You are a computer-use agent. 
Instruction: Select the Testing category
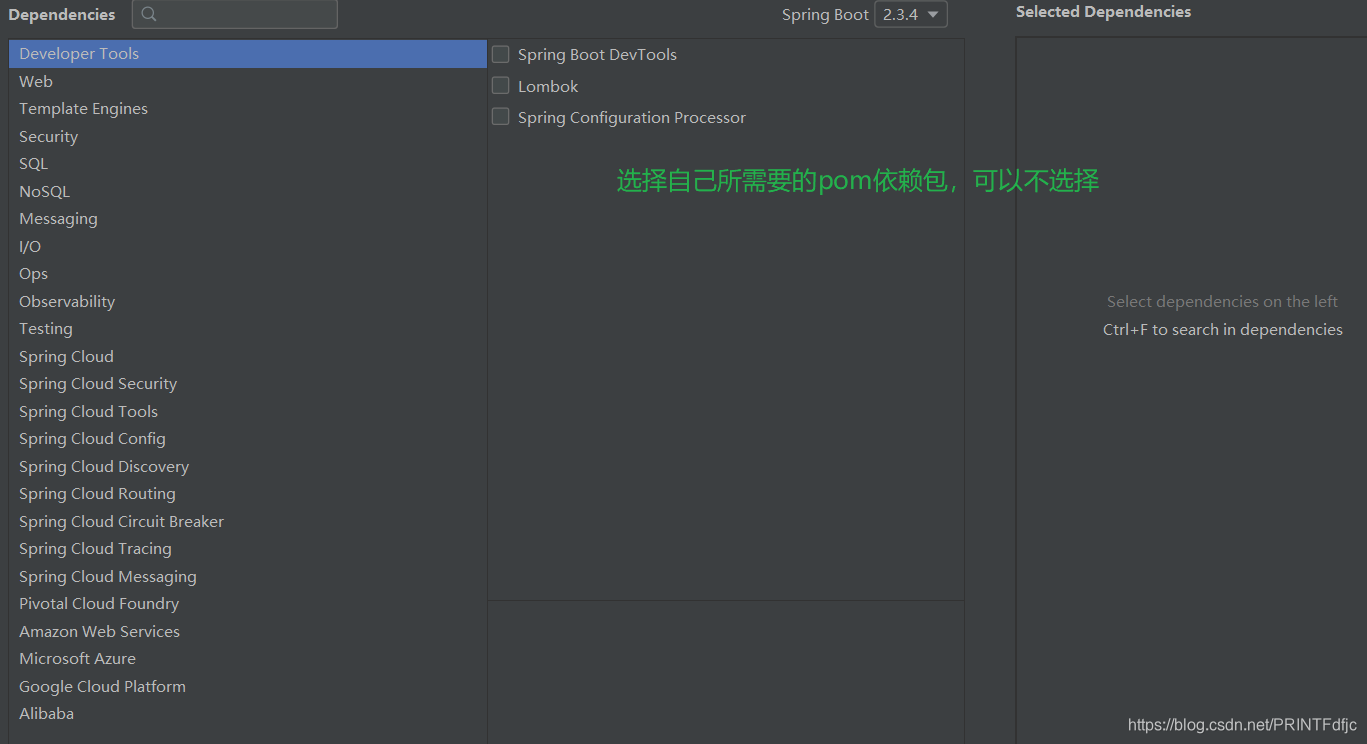pos(247,329)
